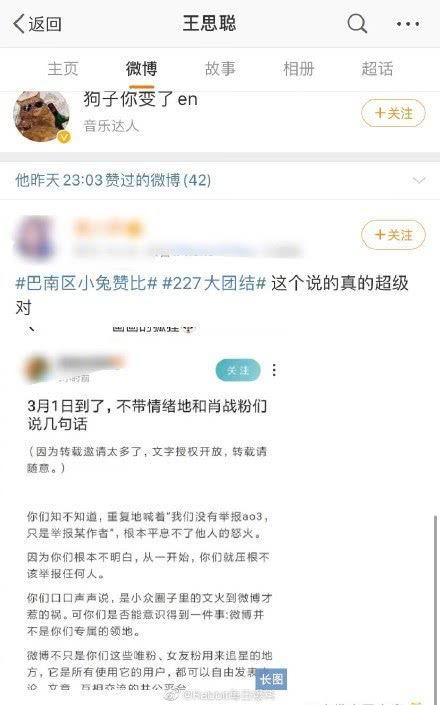Open vertical three-dot menu in embedded post
This screenshot has width=440, height=705.
click(274, 370)
